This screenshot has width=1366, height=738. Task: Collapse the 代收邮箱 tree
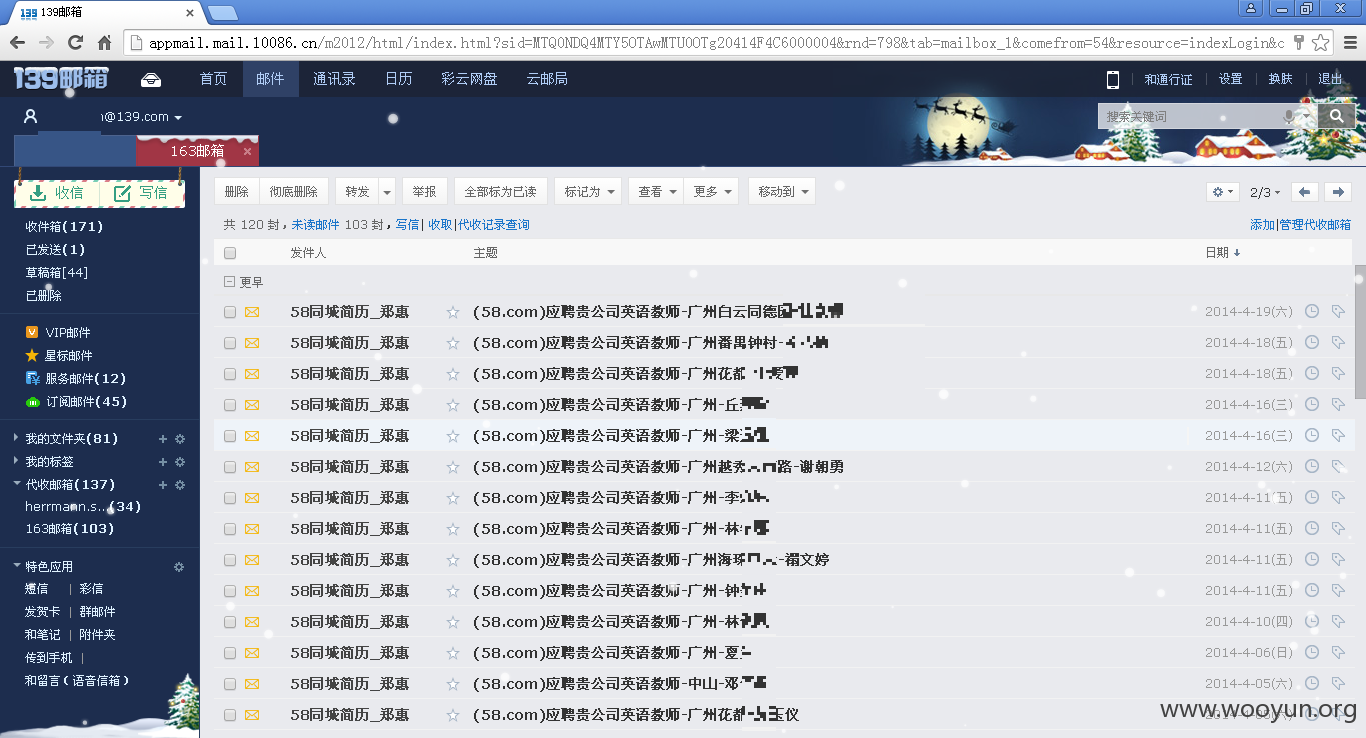point(17,485)
